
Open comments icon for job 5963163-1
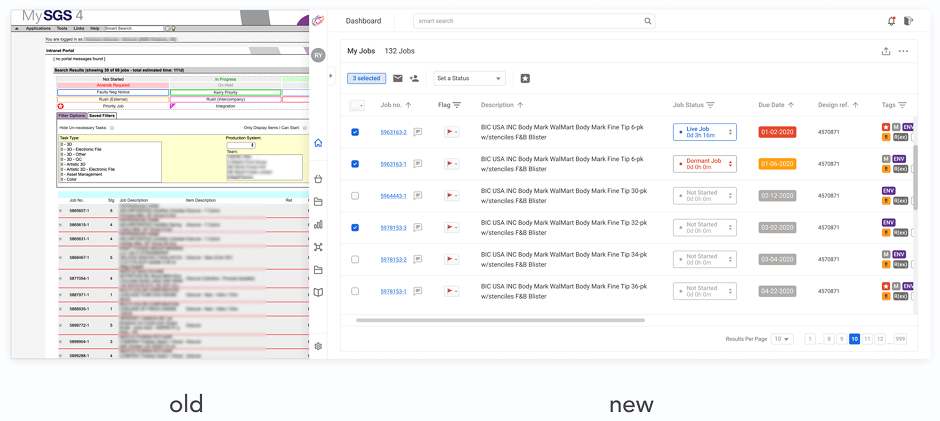(418, 164)
